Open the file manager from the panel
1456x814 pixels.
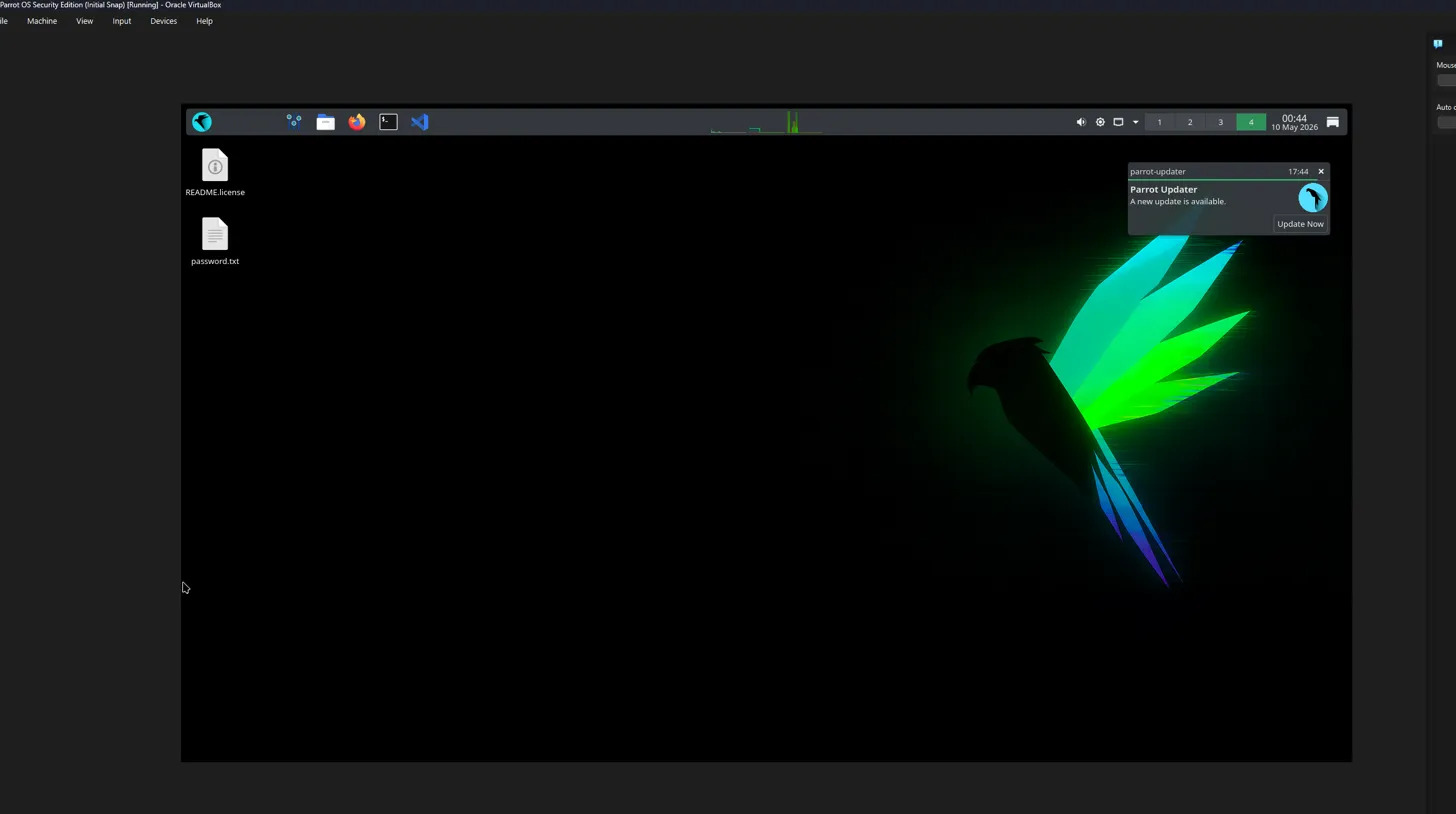tap(325, 122)
